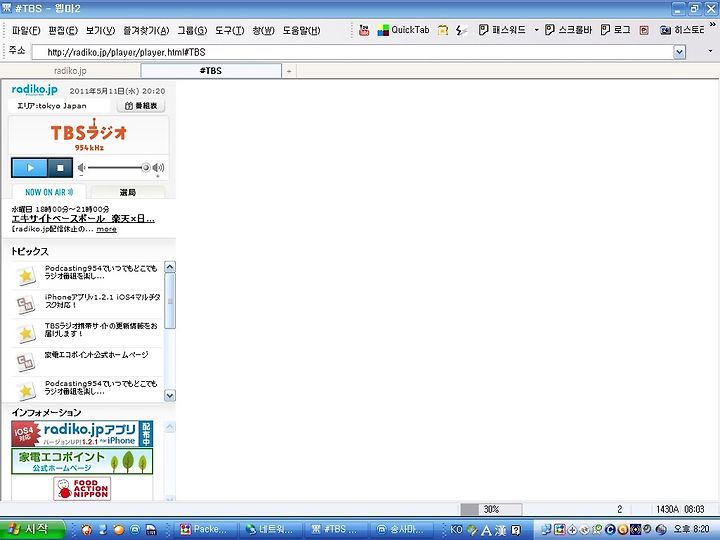Switch to the 選局 station tab

pos(128,192)
